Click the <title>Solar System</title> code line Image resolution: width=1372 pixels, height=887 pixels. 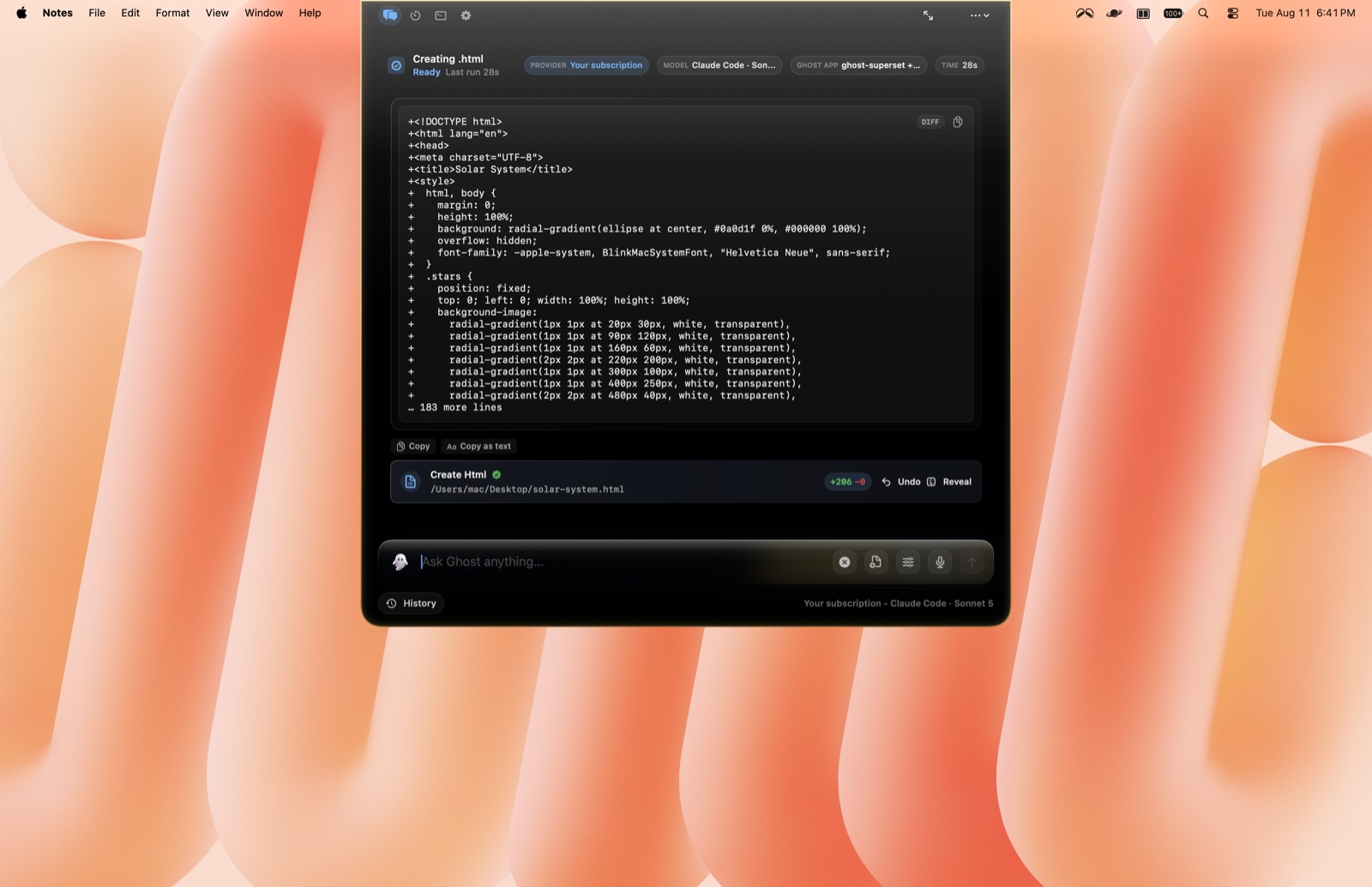(490, 170)
